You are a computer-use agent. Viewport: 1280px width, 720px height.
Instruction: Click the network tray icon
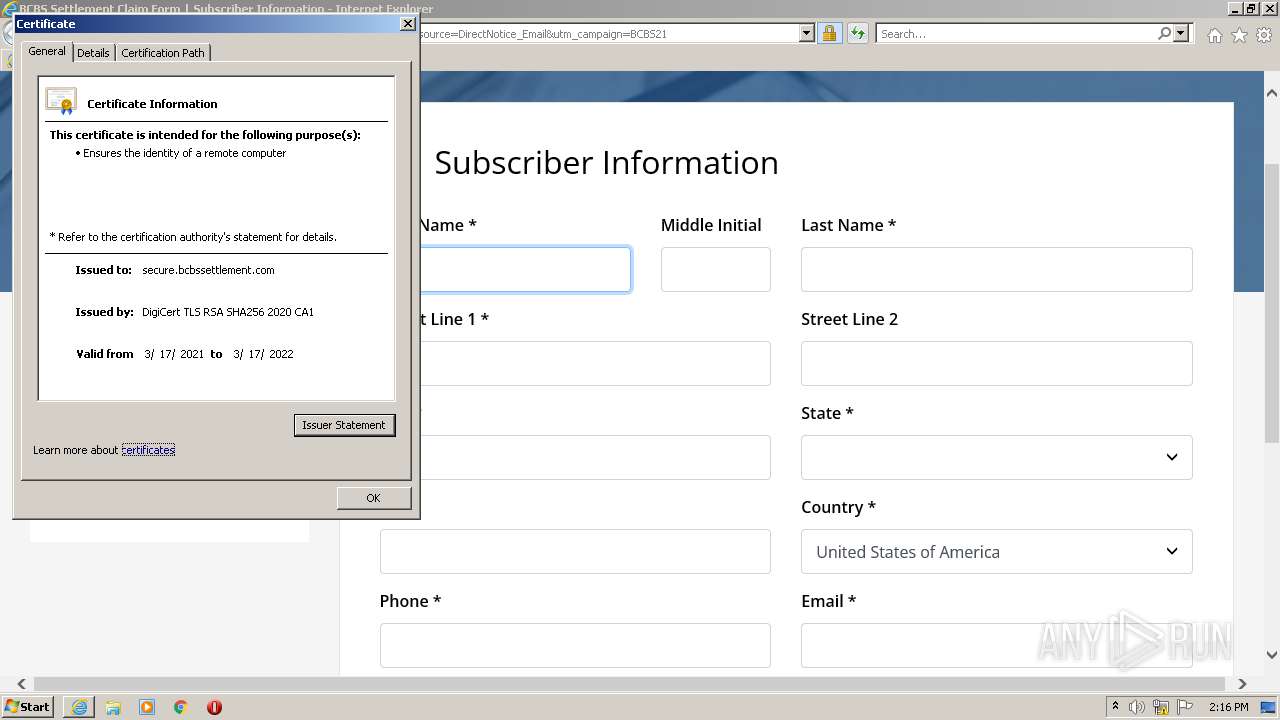pyautogui.click(x=1161, y=707)
